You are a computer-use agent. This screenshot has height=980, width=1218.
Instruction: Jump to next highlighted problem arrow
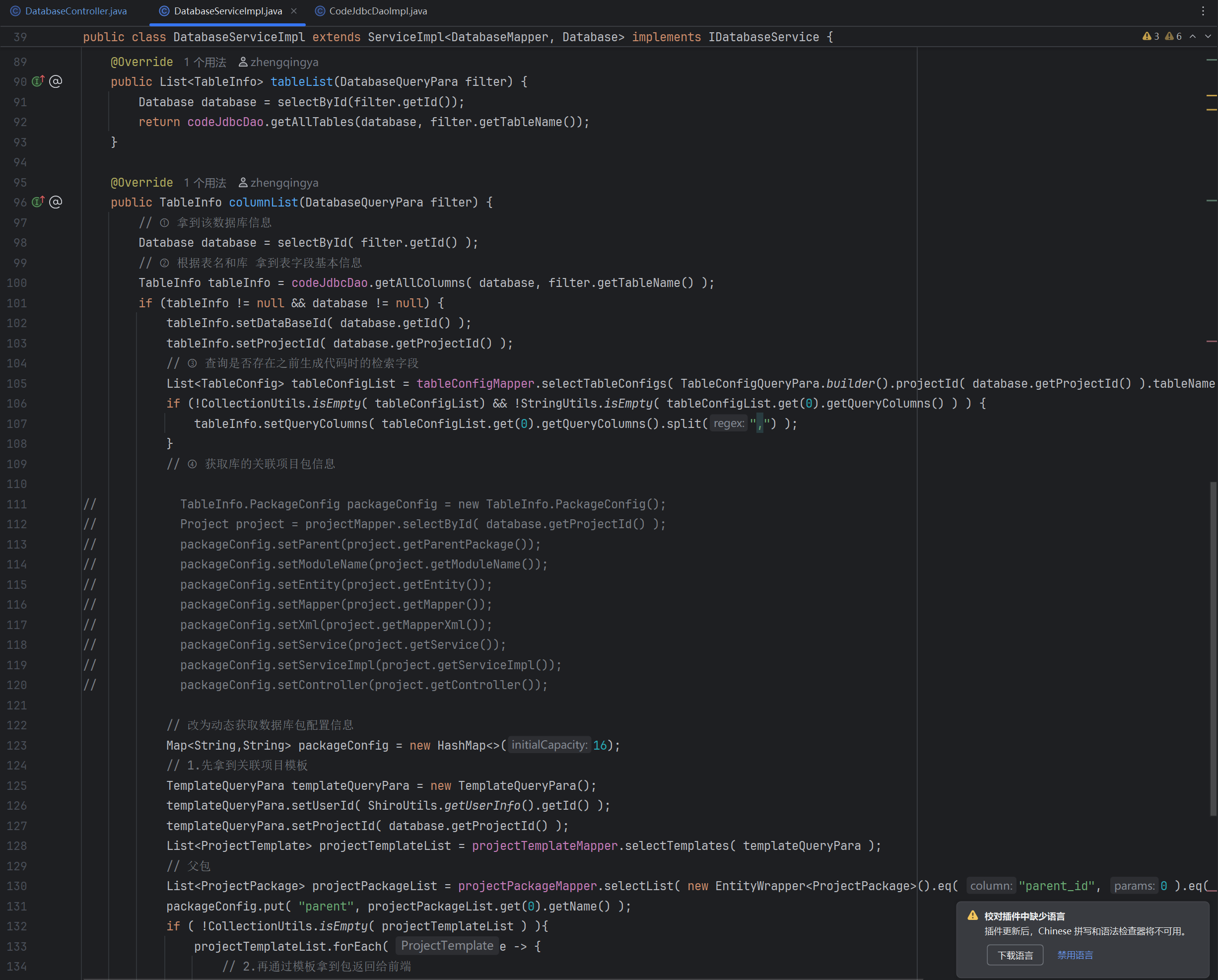click(x=1208, y=37)
